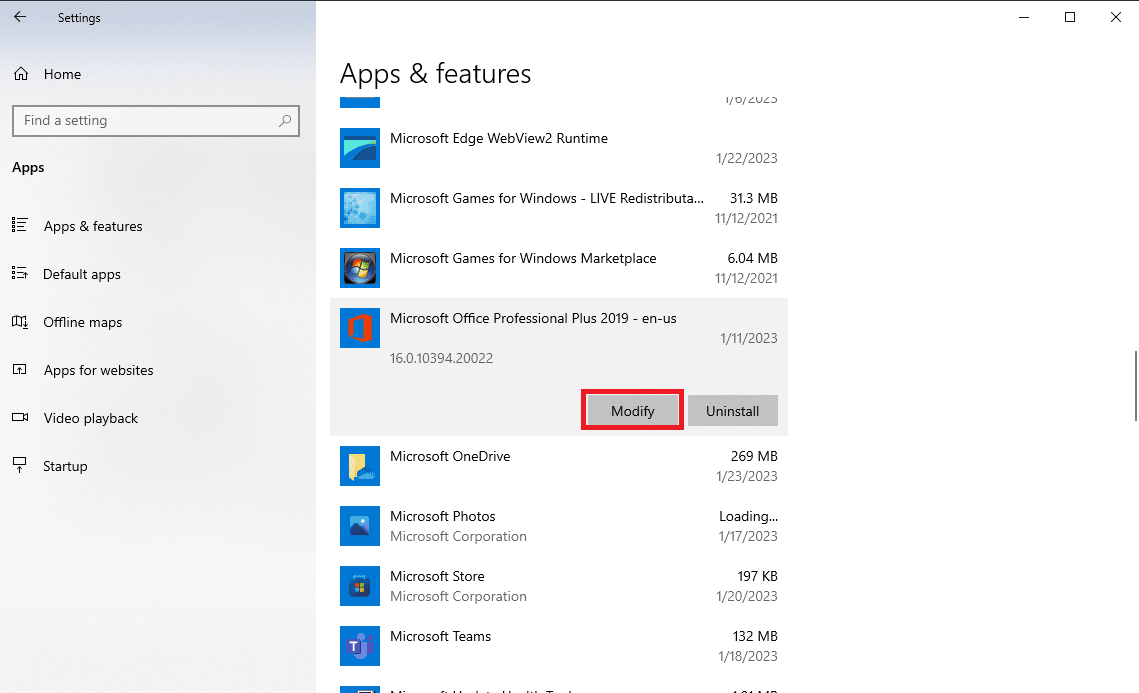Click the 269 MB size of OneDrive
The width and height of the screenshot is (1139, 693).
[754, 456]
